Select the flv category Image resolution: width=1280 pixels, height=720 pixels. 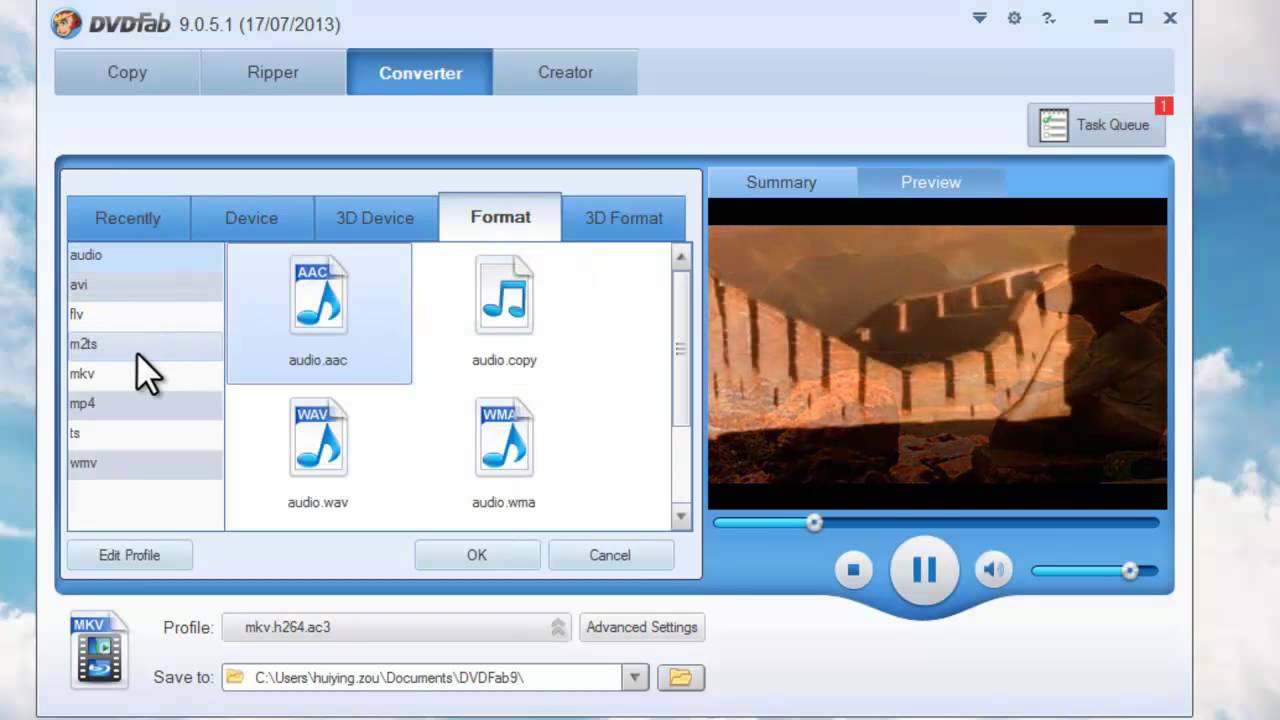point(146,314)
